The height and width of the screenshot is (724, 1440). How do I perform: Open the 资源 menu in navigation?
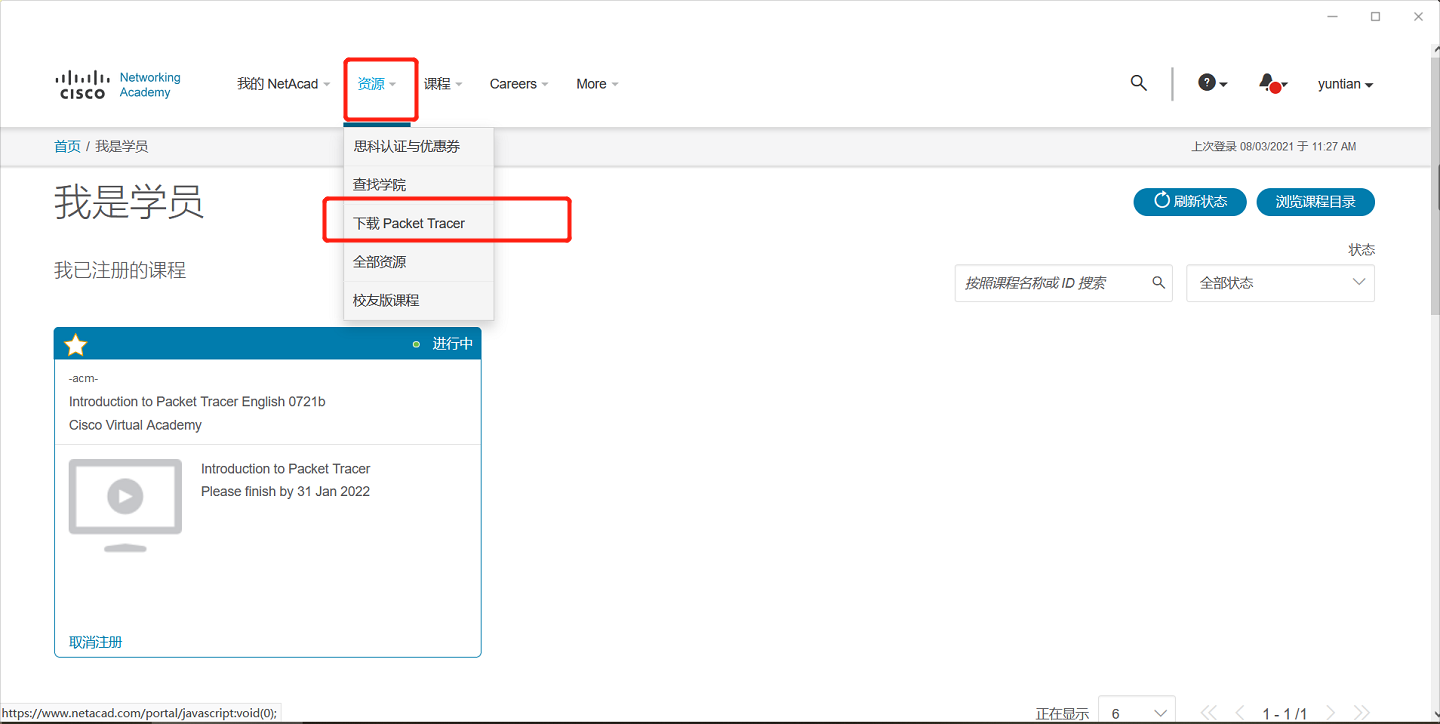coord(377,84)
